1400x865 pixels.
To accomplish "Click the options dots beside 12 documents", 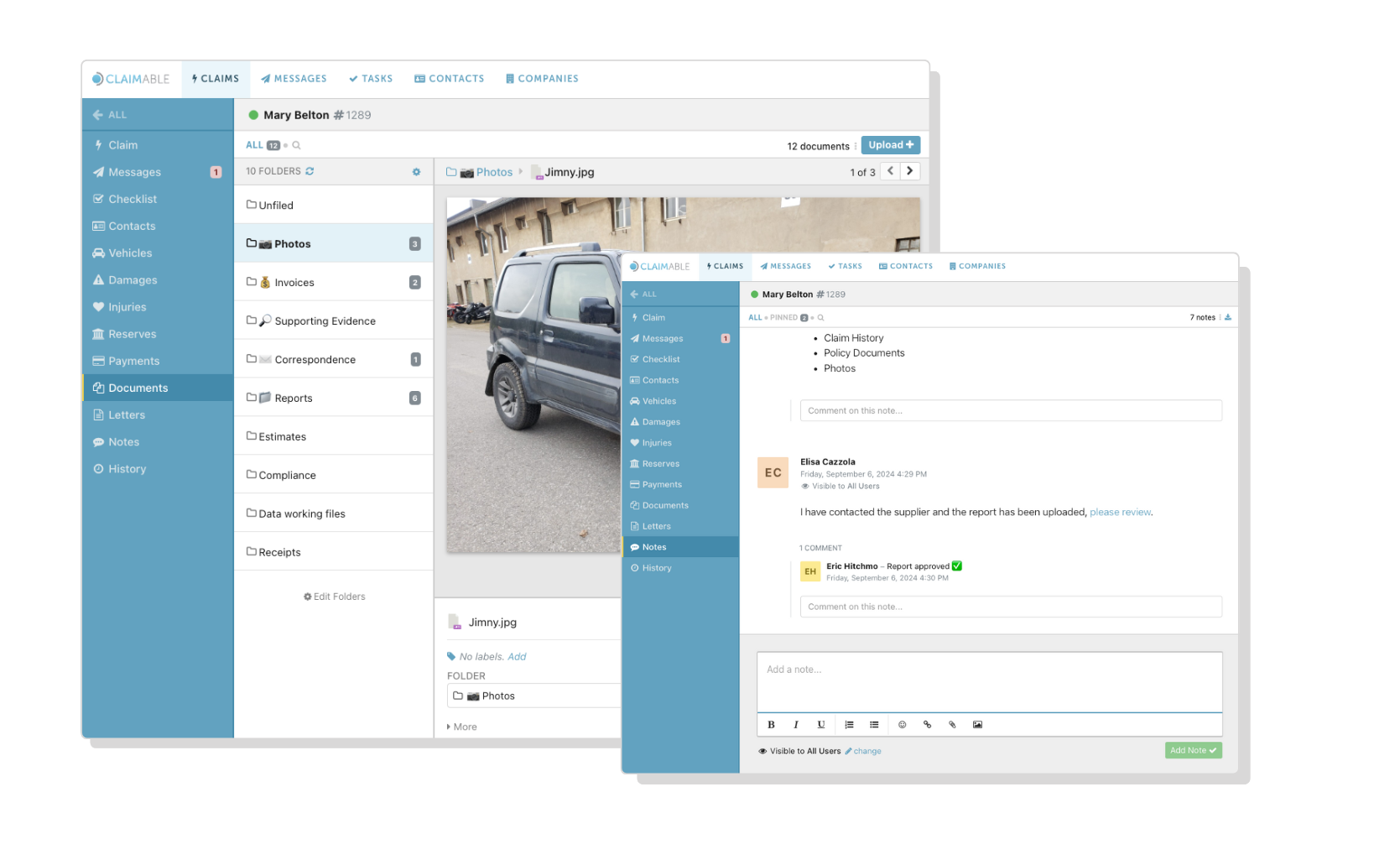I will point(856,146).
